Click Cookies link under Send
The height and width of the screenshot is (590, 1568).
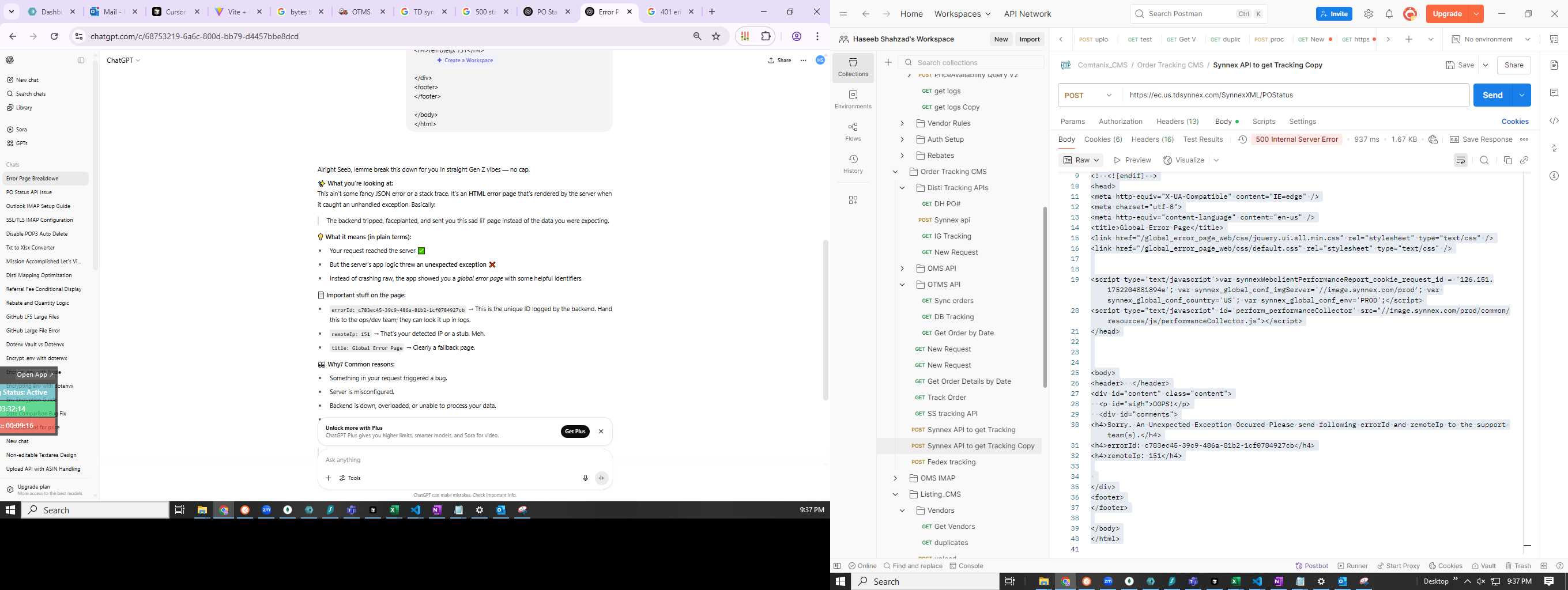point(1515,122)
